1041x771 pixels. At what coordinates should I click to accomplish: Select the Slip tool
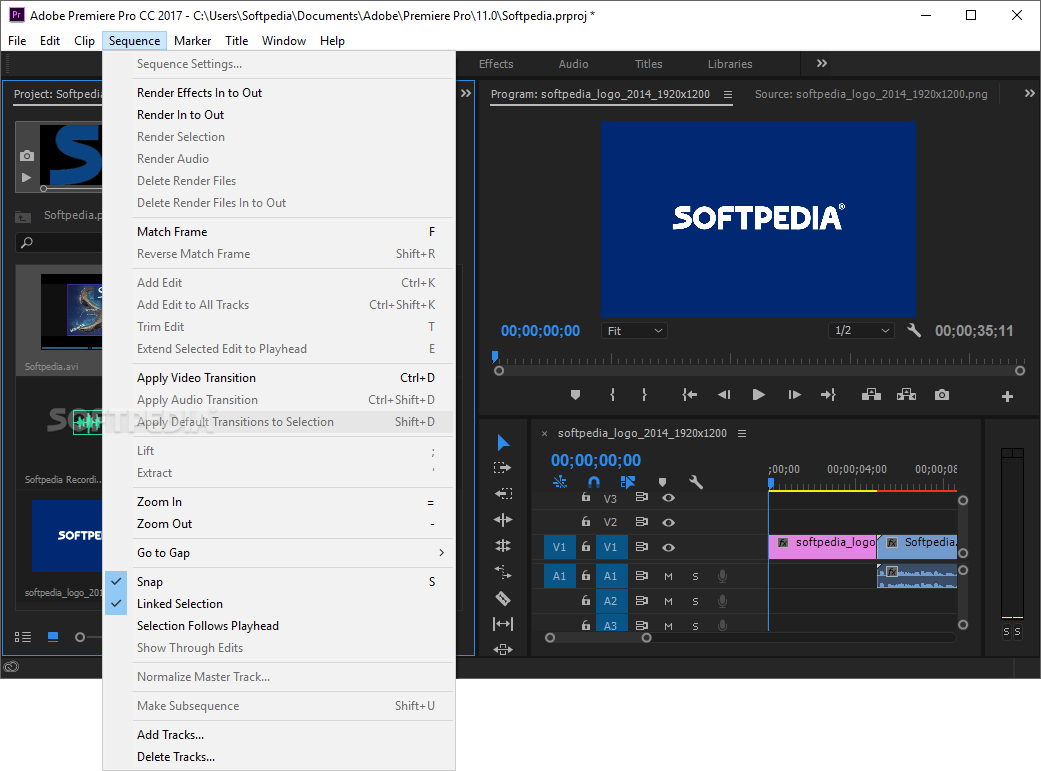click(x=503, y=624)
